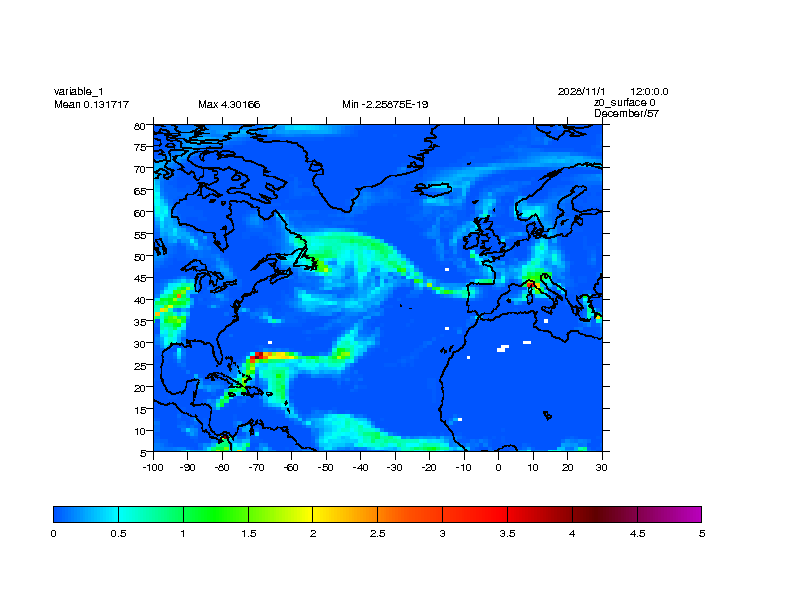The width and height of the screenshot is (792, 612).
Task: Select the 'z0_surface 0' level label
Action: [625, 102]
